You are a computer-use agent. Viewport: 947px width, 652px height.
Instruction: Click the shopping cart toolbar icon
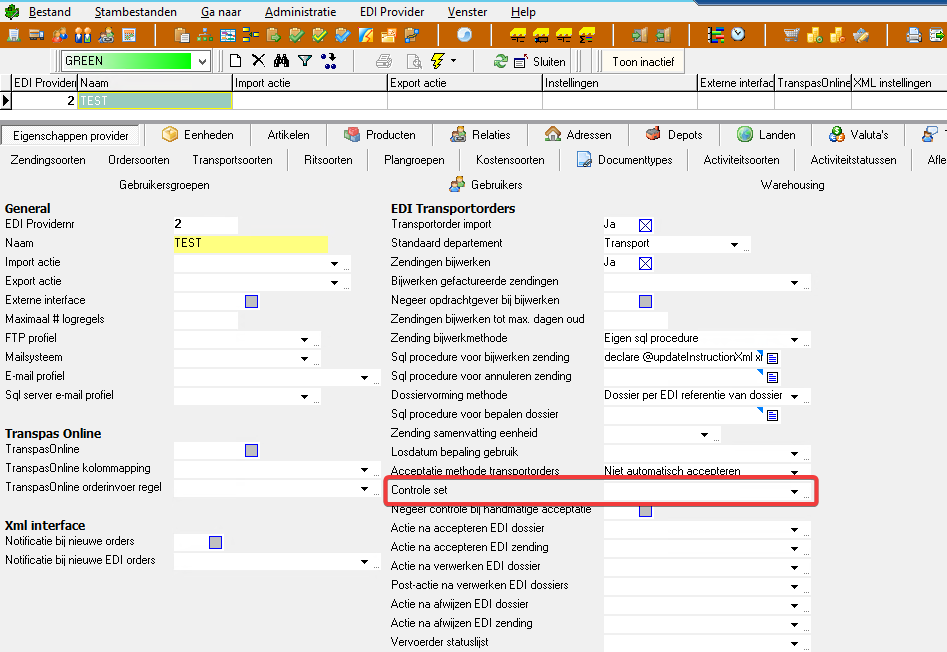click(791, 35)
